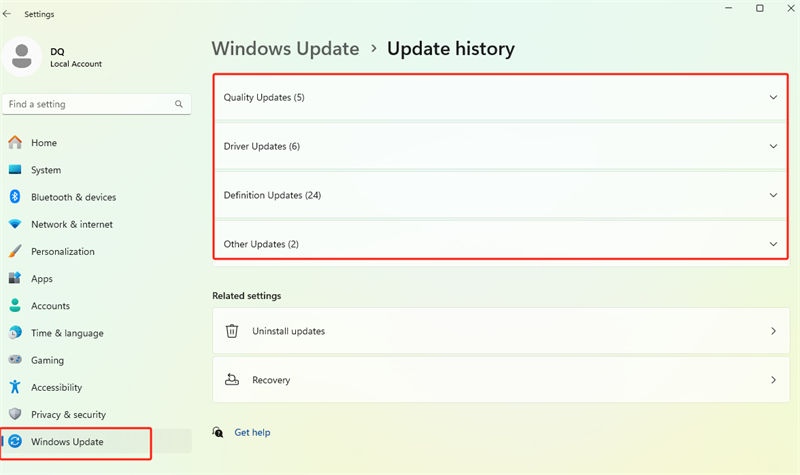Close the Settings window
This screenshot has height=475, width=800.
pos(790,8)
